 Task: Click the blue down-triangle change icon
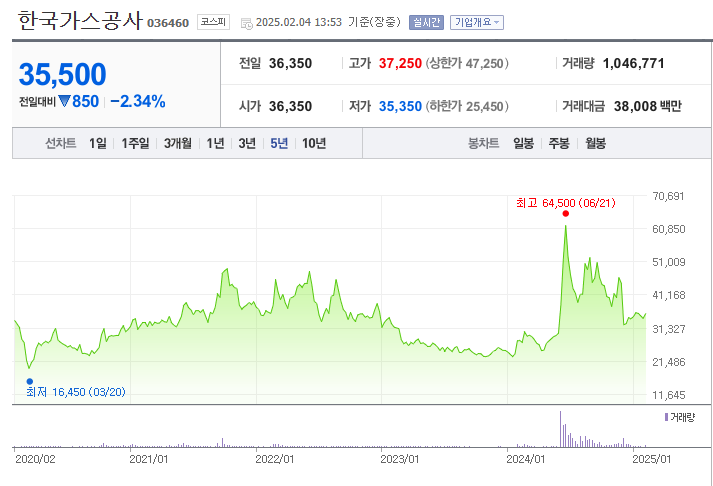pyautogui.click(x=64, y=101)
